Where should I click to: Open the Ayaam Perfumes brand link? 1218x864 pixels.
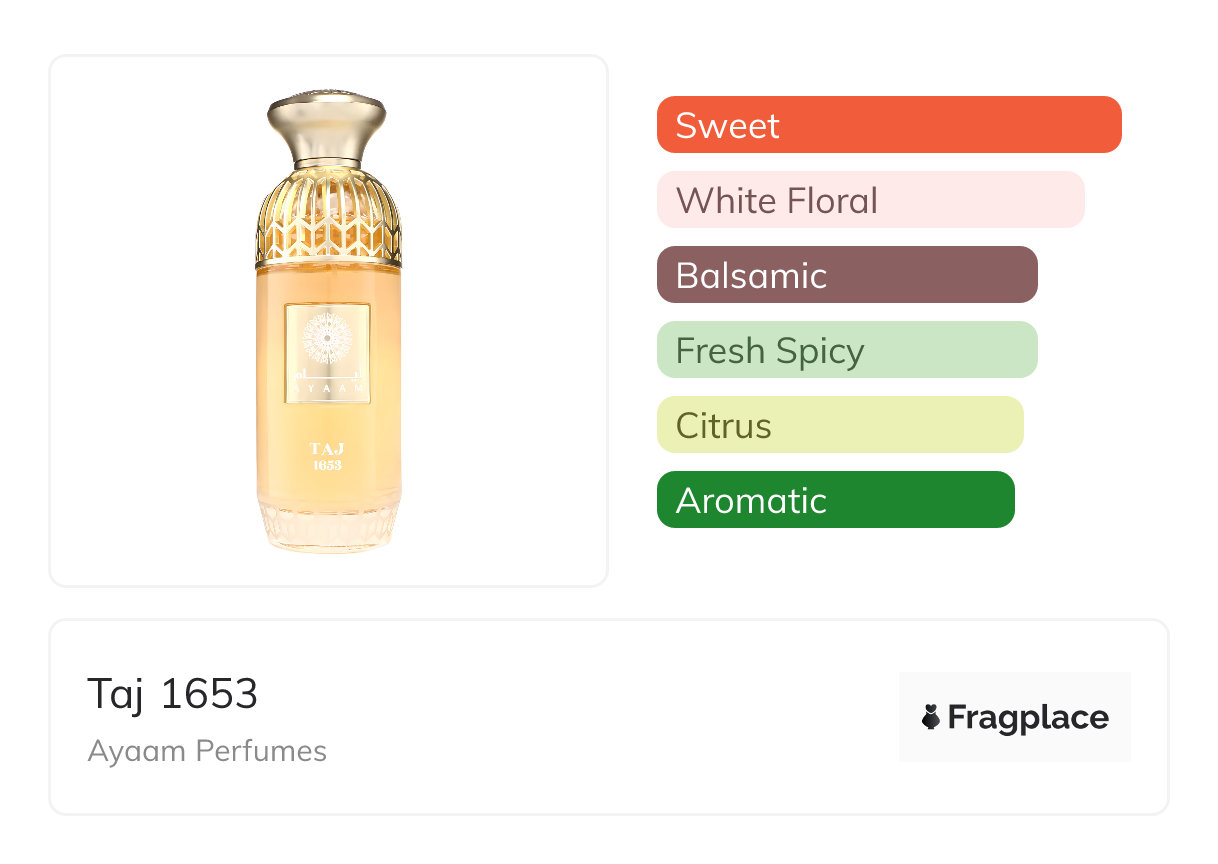pos(207,751)
